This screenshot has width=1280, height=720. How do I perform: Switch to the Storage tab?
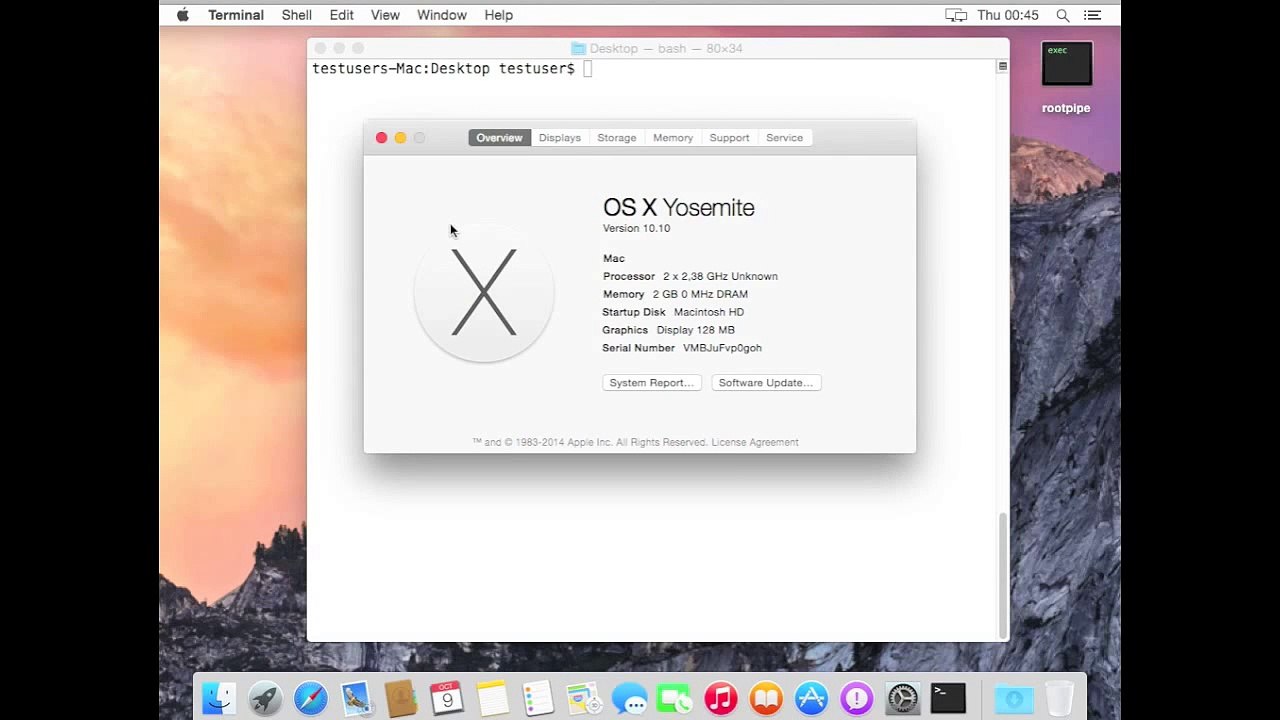(617, 138)
